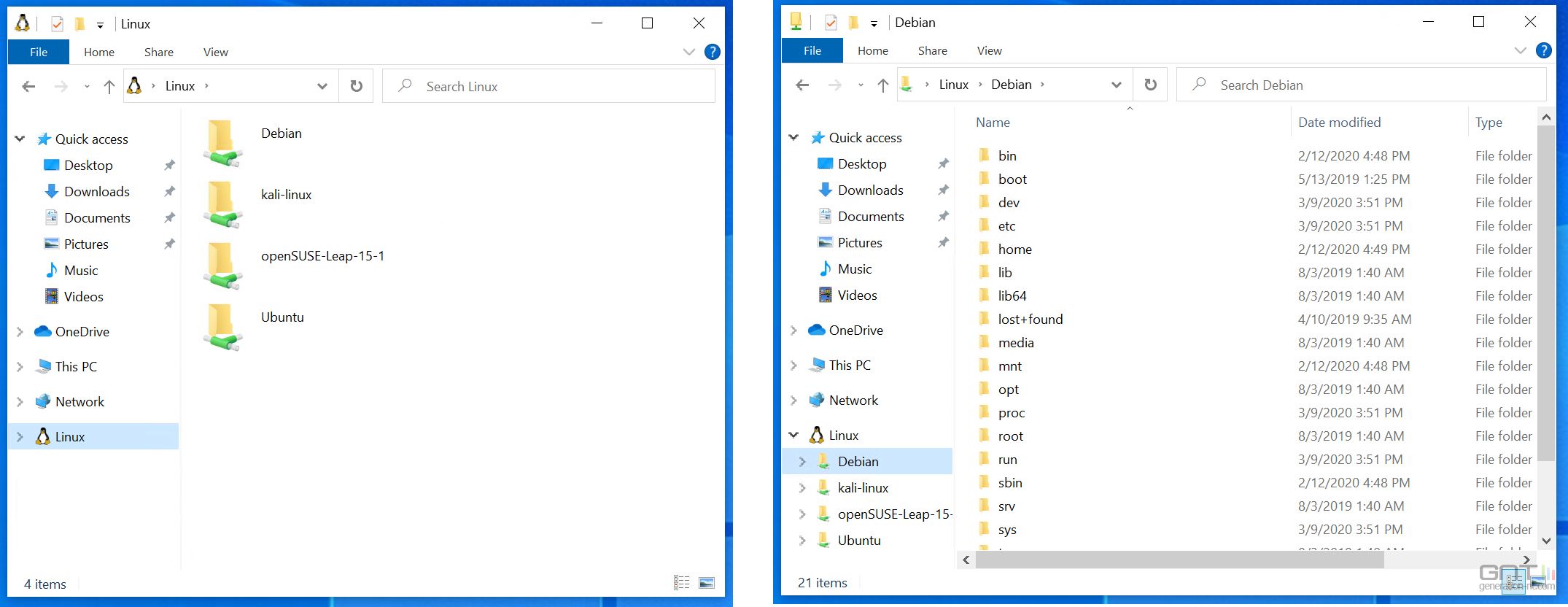Collapse Quick access in Debian window sidebar
The height and width of the screenshot is (607, 1568).
pyautogui.click(x=793, y=137)
